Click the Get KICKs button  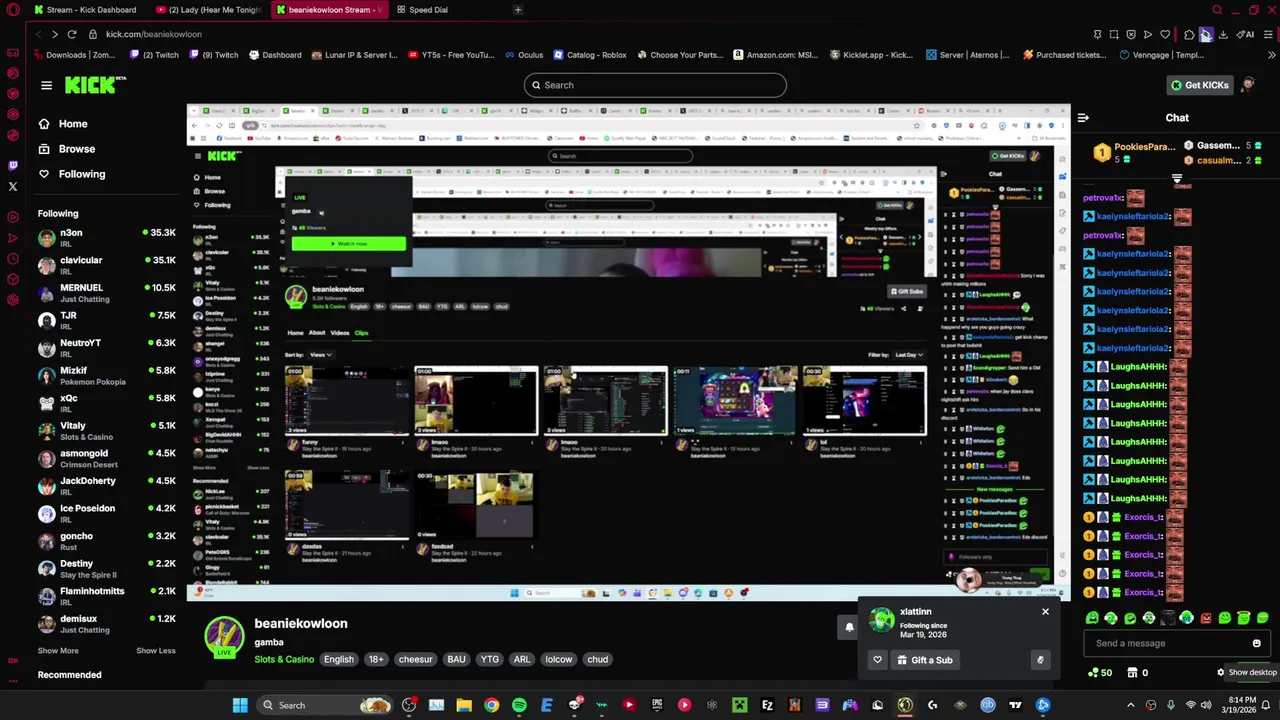tap(1199, 85)
